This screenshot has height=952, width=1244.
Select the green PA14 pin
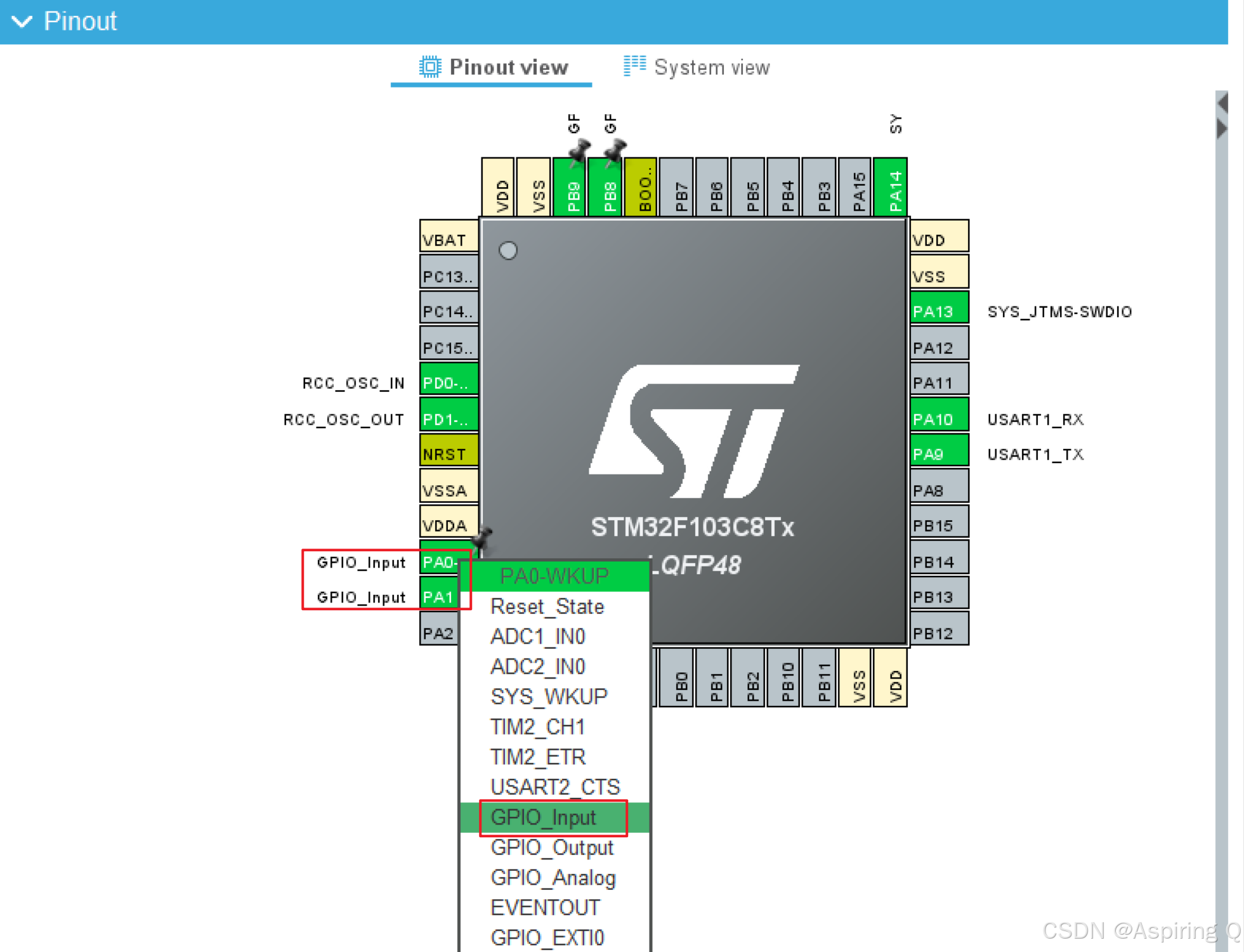(x=891, y=187)
